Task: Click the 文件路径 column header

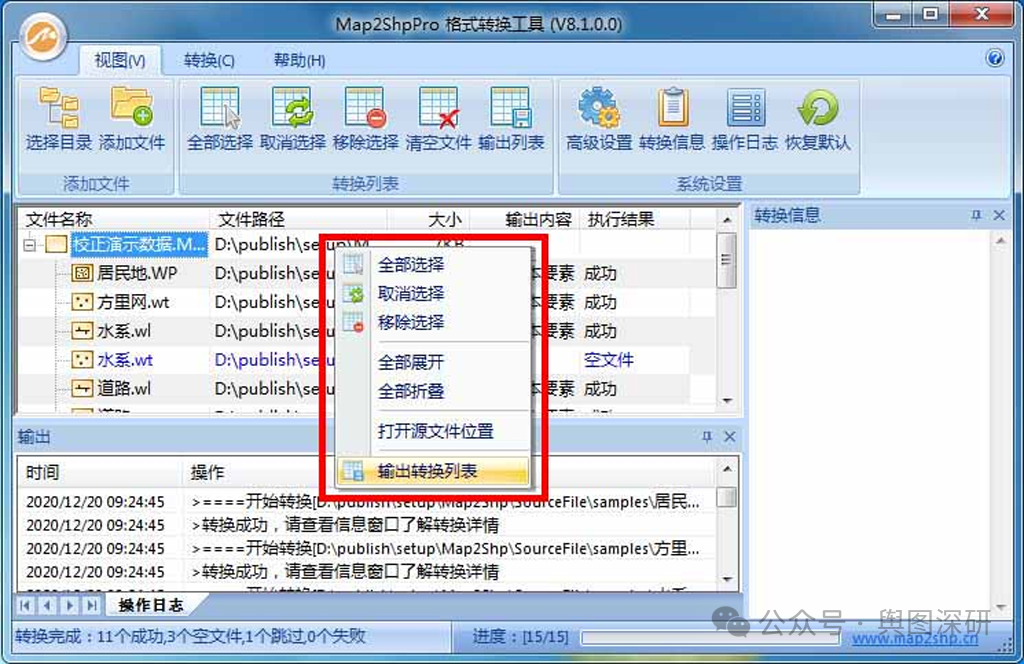Action: tap(298, 219)
